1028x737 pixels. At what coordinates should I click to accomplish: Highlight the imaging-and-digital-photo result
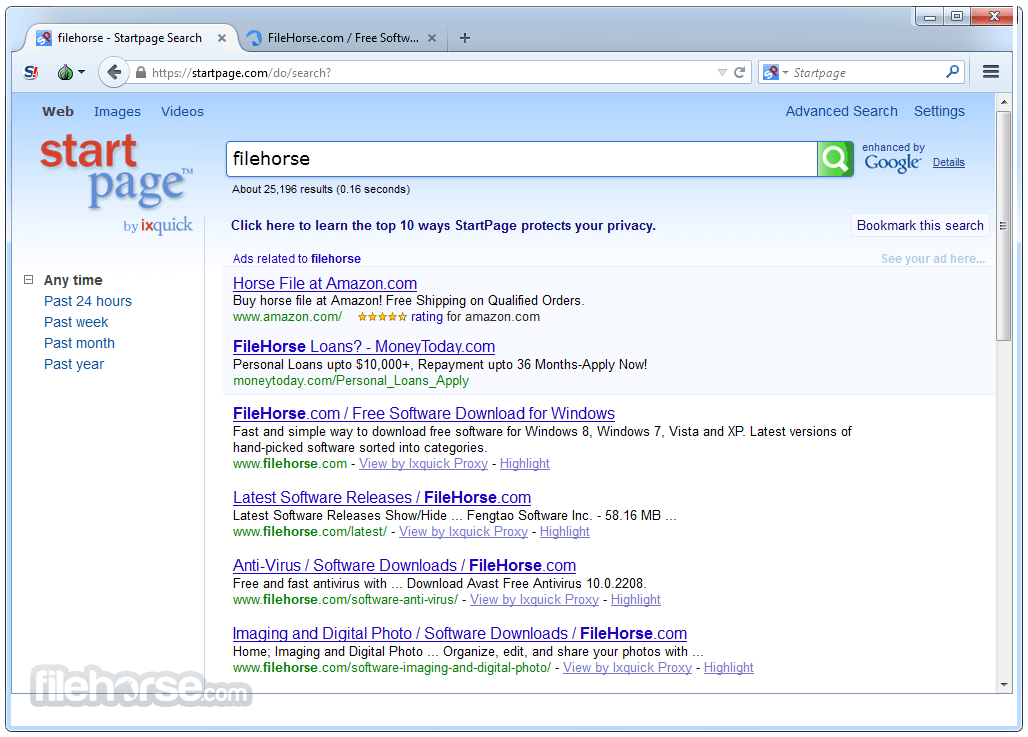[728, 667]
